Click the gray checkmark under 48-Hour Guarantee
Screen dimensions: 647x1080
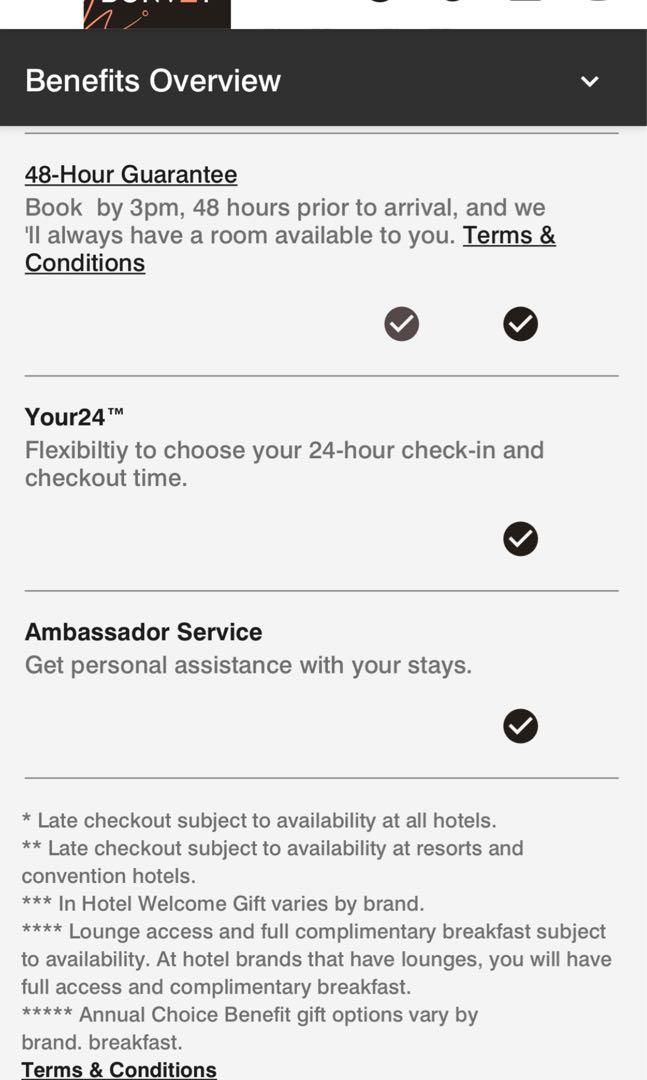(401, 323)
